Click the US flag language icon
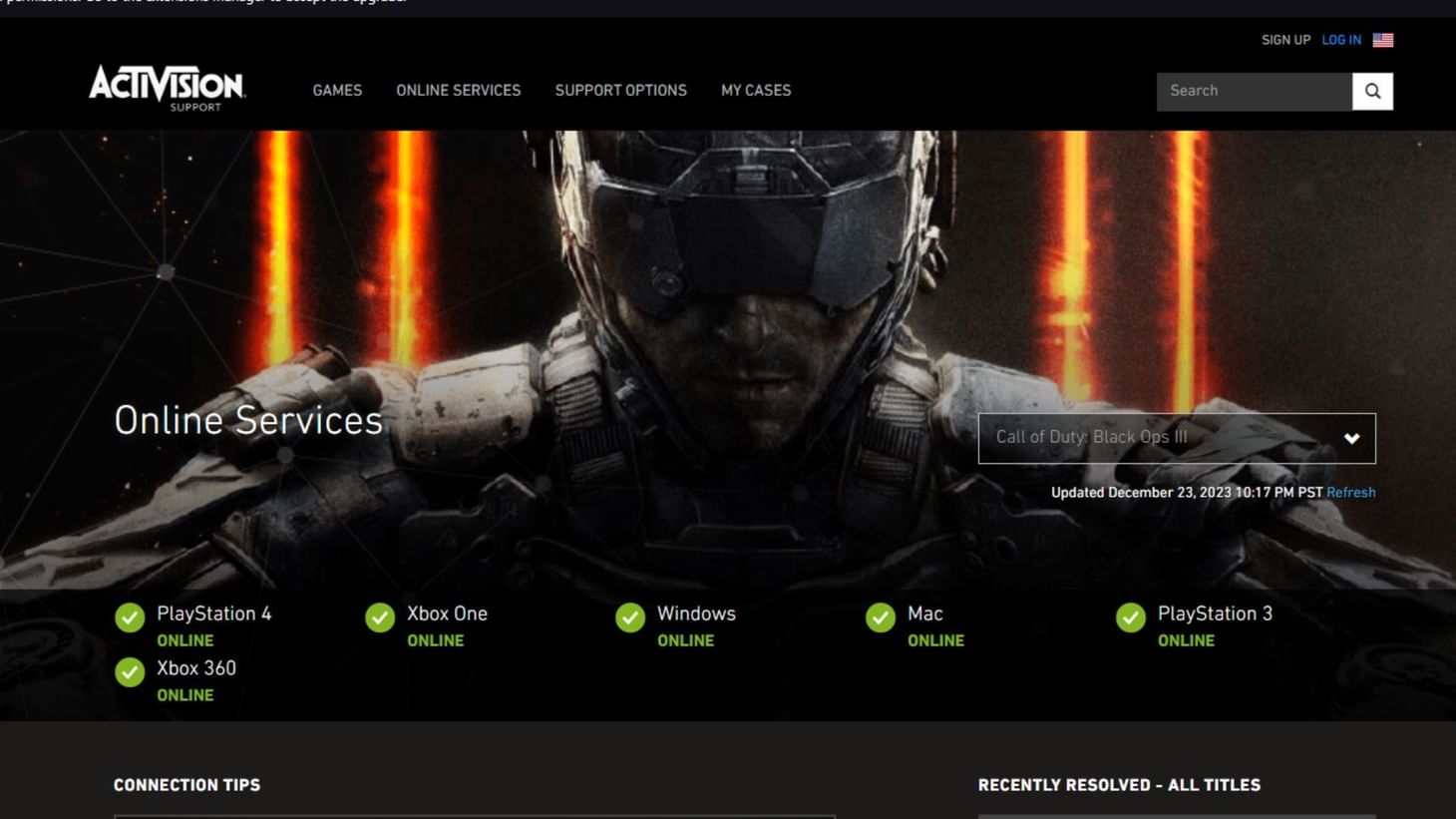Screen dimensions: 1456x819 (x=1383, y=40)
